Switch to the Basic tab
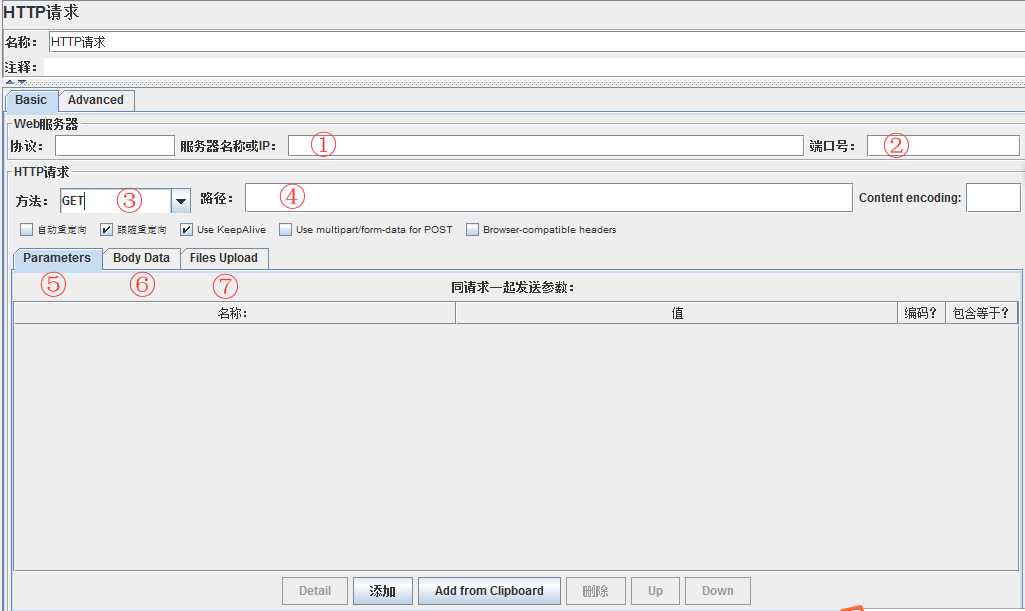The height and width of the screenshot is (611, 1025). (x=31, y=101)
